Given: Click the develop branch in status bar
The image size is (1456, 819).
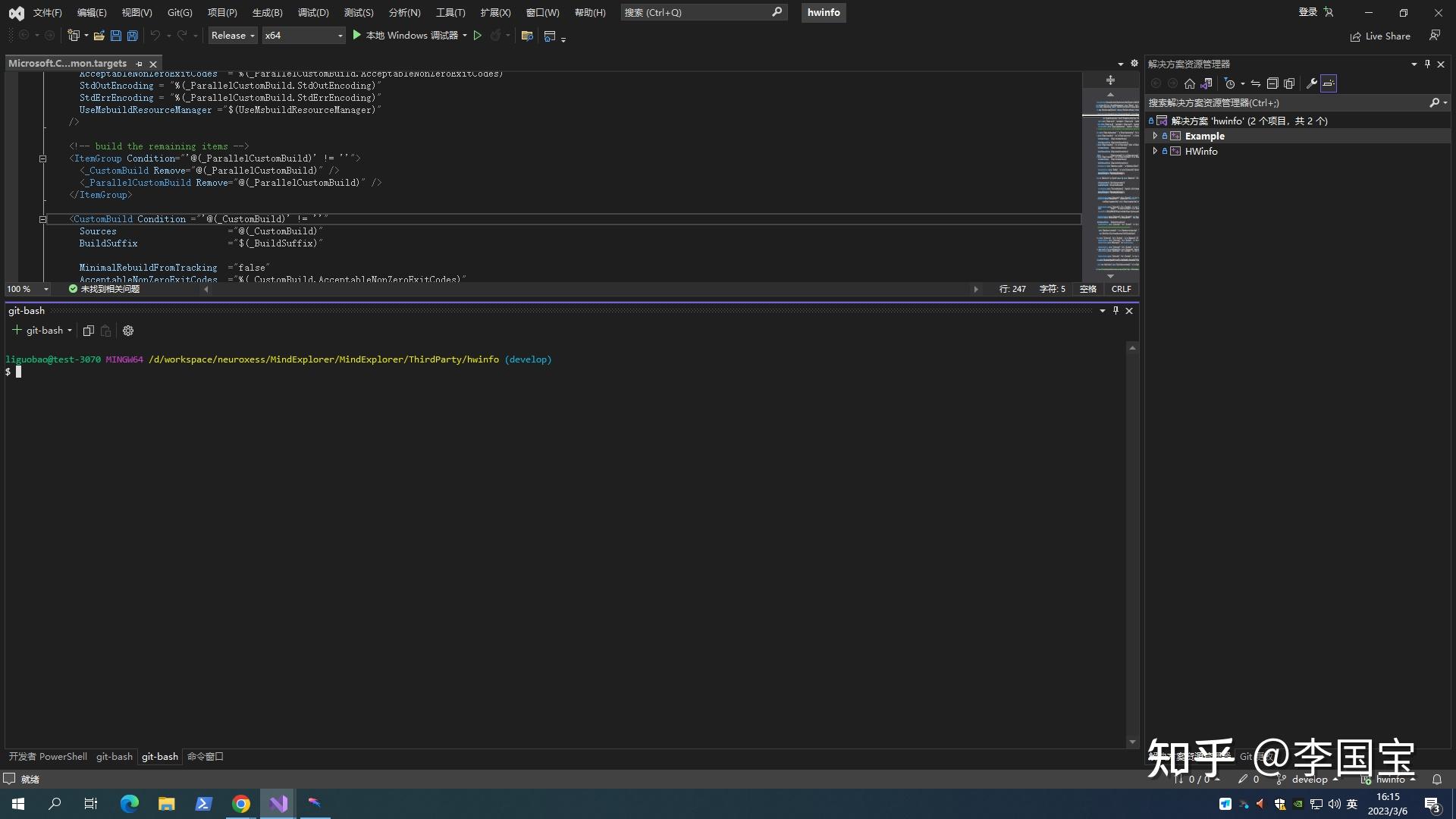Looking at the screenshot, I should click(x=1310, y=780).
